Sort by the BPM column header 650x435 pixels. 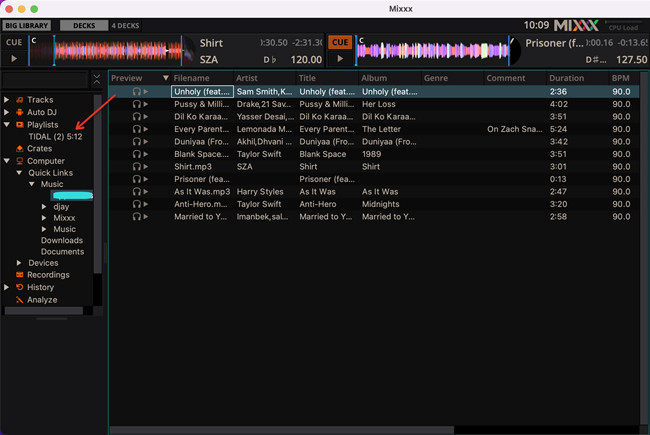(624, 78)
